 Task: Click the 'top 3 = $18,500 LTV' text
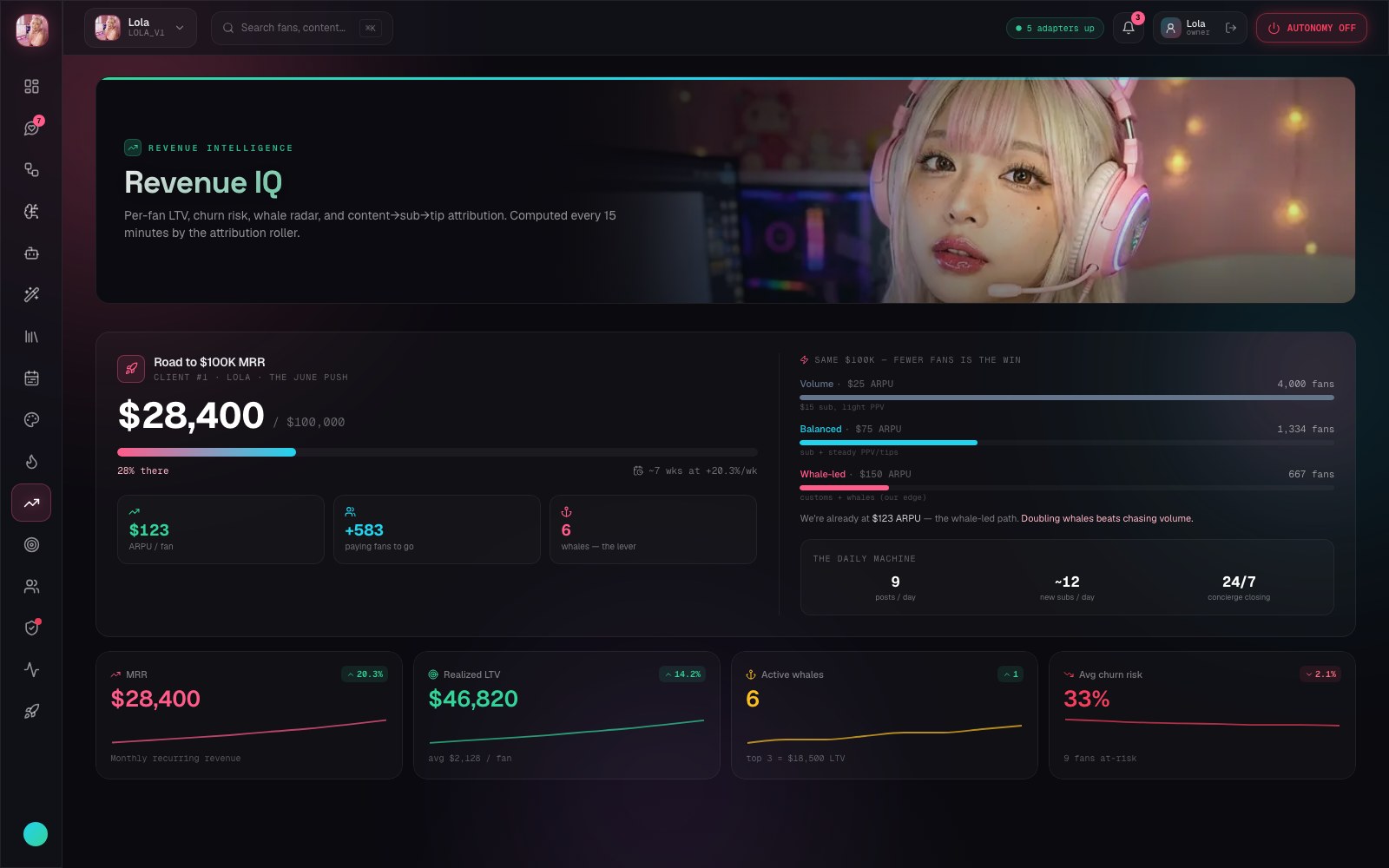[x=795, y=759]
